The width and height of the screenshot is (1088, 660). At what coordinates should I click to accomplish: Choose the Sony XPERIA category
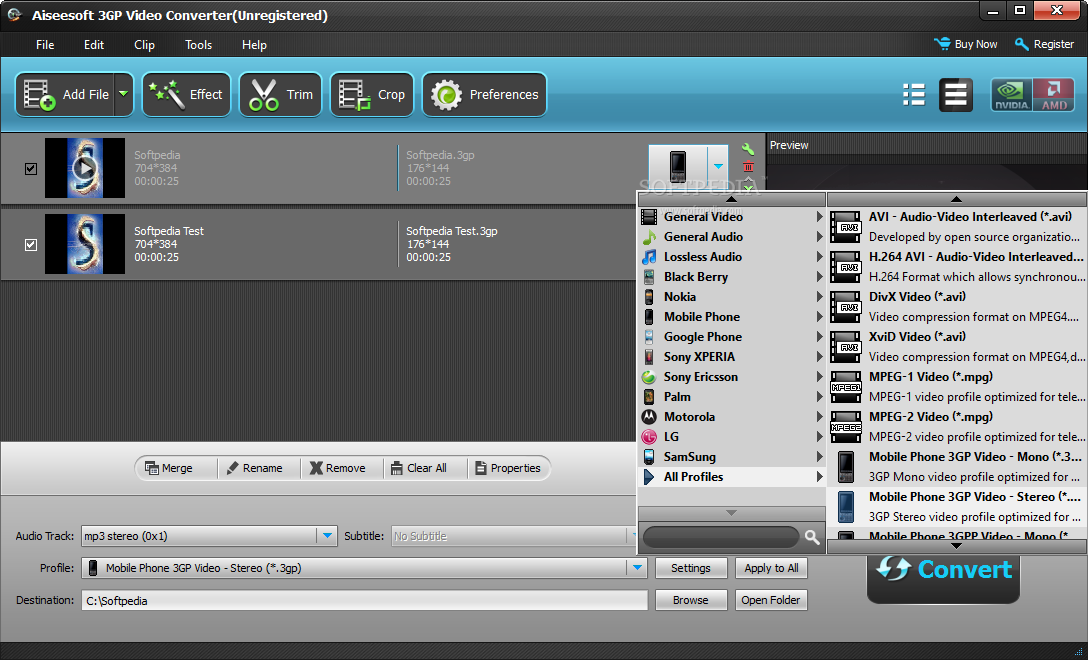[x=731, y=357]
